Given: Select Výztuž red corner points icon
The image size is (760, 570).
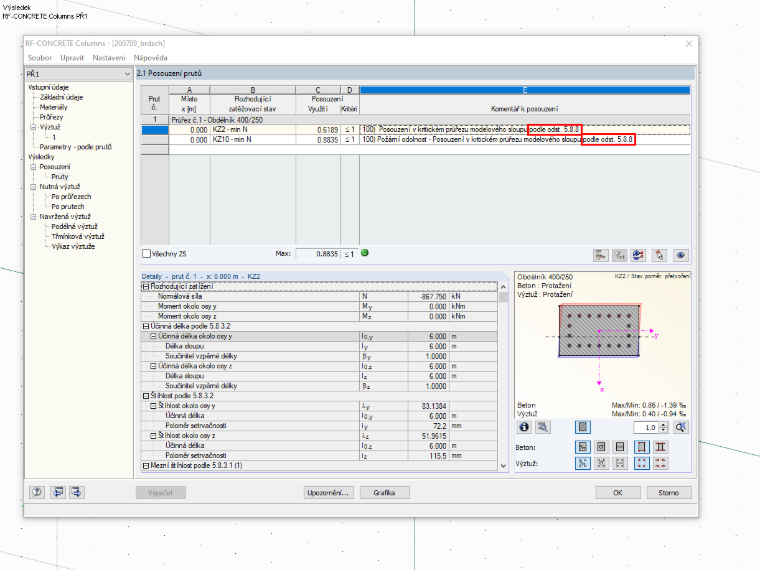Looking at the screenshot, I should [x=642, y=463].
